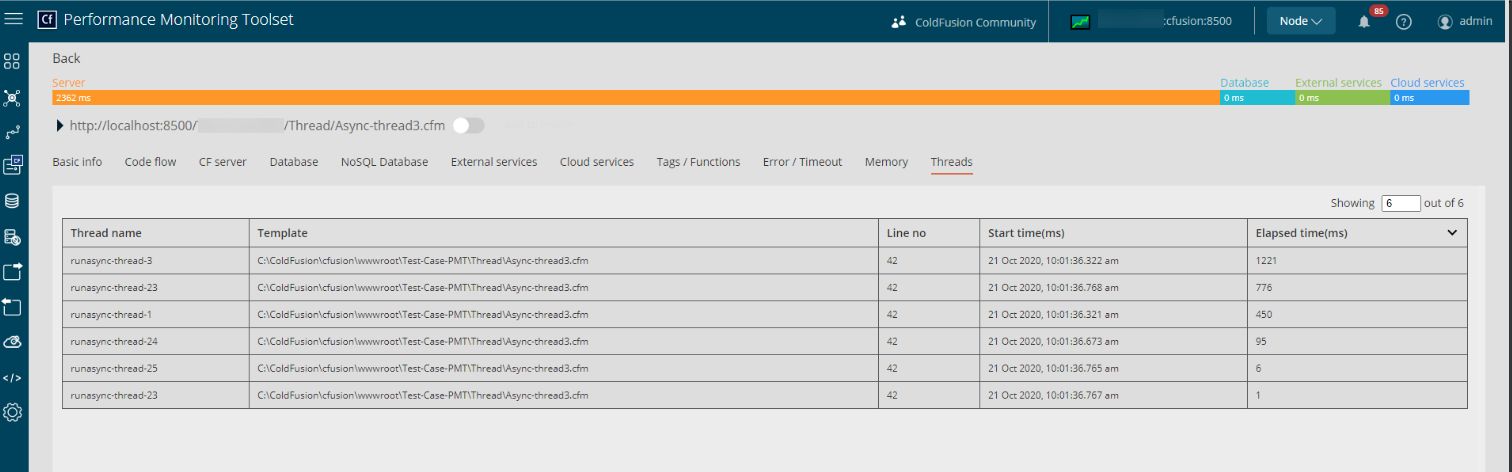Click the Showing rows count input field
The image size is (1512, 472).
[1400, 203]
